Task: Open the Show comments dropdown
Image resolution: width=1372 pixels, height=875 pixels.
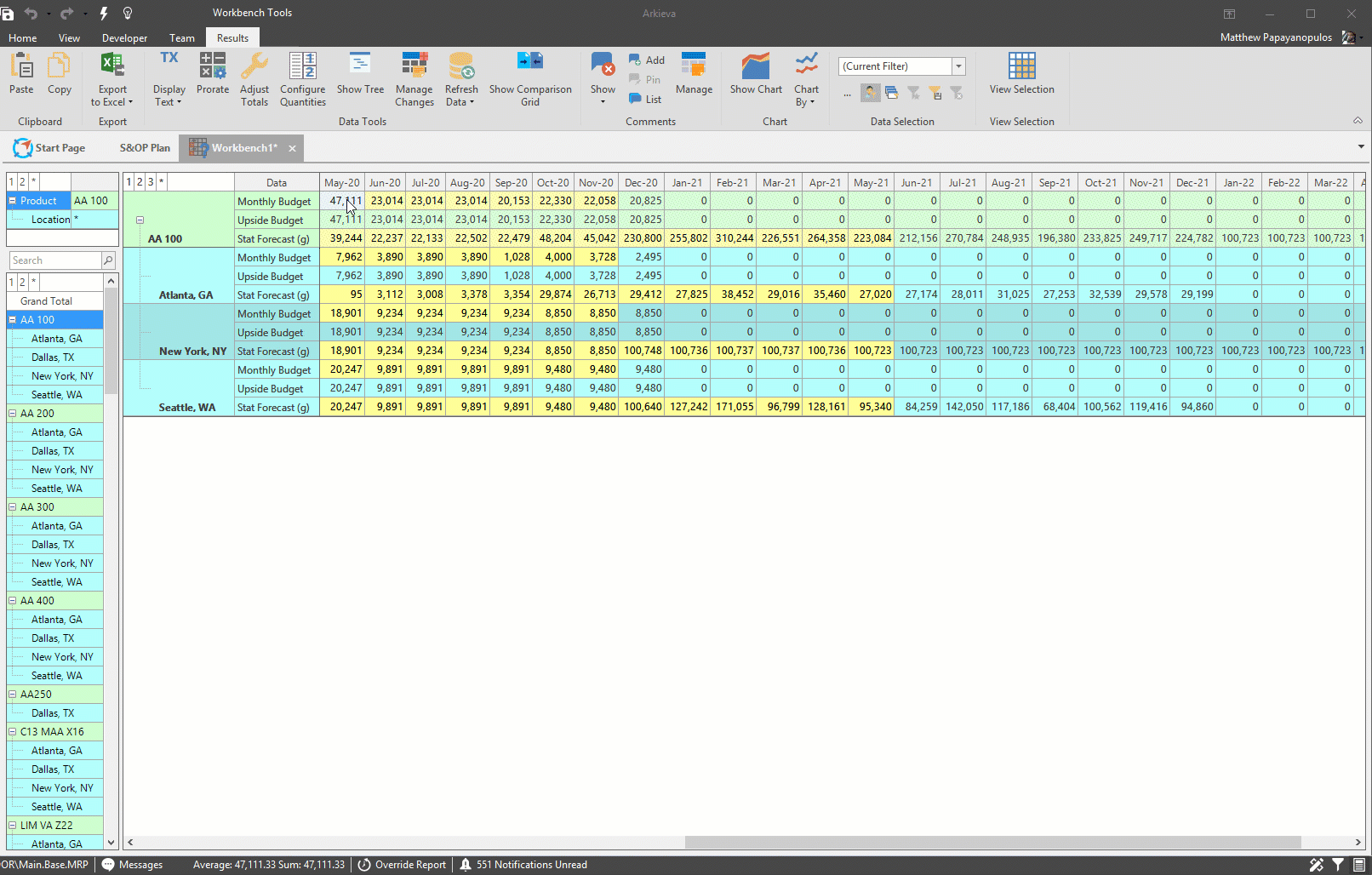Action: pos(603,79)
